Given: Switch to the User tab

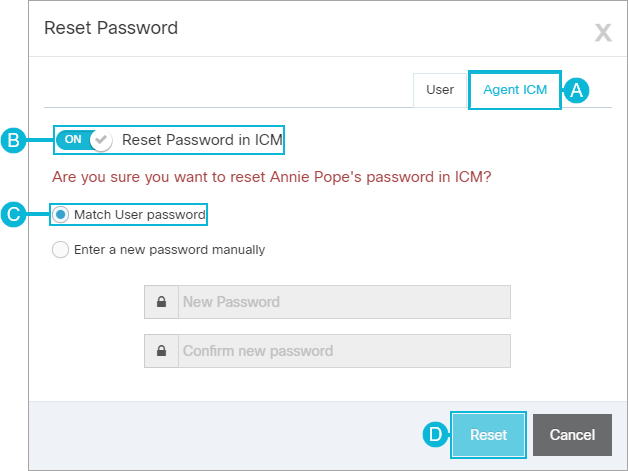Looking at the screenshot, I should [x=440, y=90].
